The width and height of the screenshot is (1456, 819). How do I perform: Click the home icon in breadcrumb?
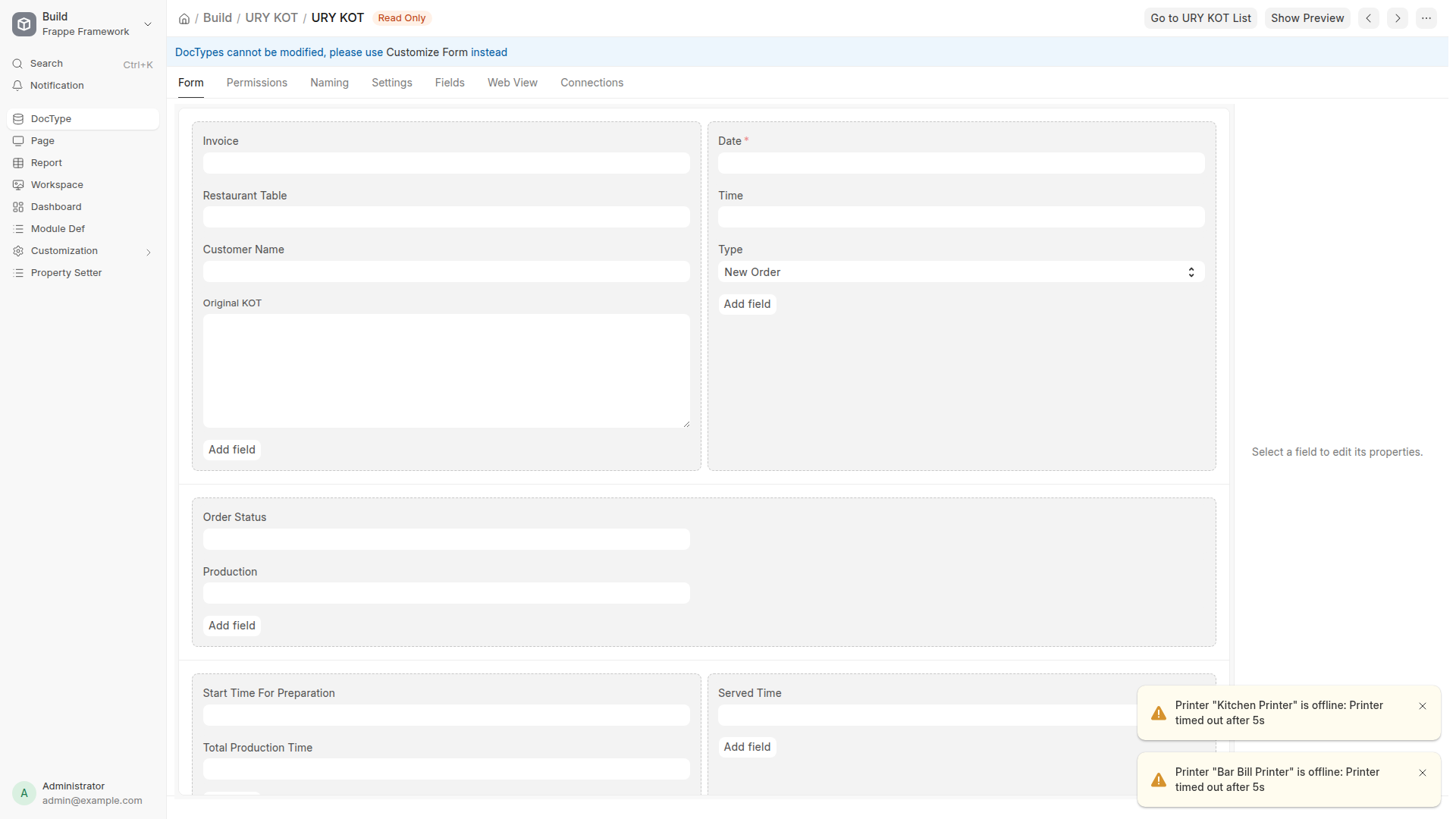pyautogui.click(x=184, y=19)
